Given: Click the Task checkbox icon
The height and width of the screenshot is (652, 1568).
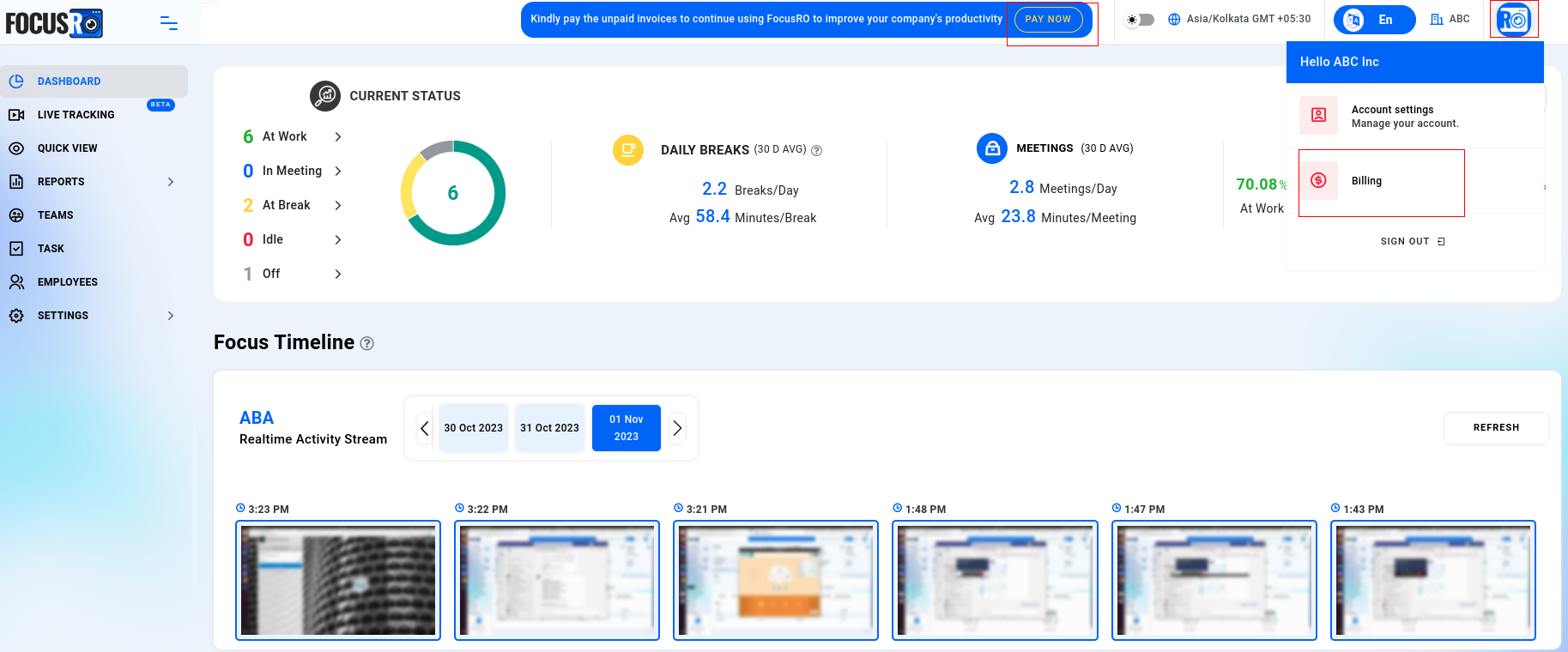Looking at the screenshot, I should (16, 249).
